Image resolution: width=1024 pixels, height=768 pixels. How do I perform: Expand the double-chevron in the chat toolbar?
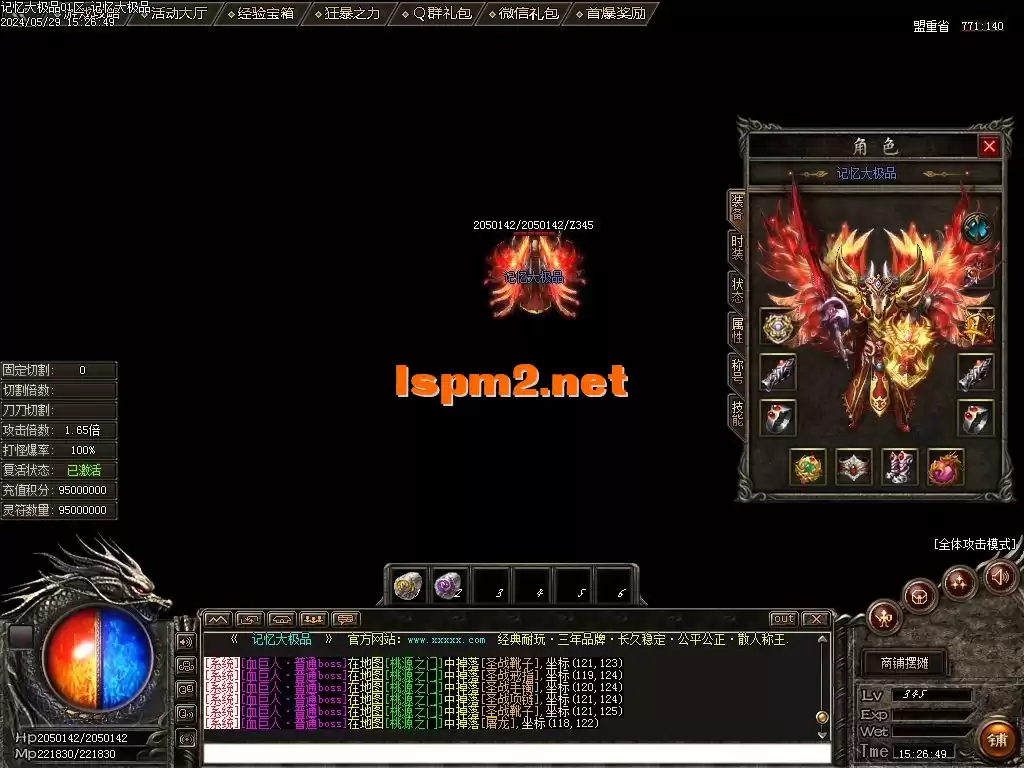(x=218, y=620)
